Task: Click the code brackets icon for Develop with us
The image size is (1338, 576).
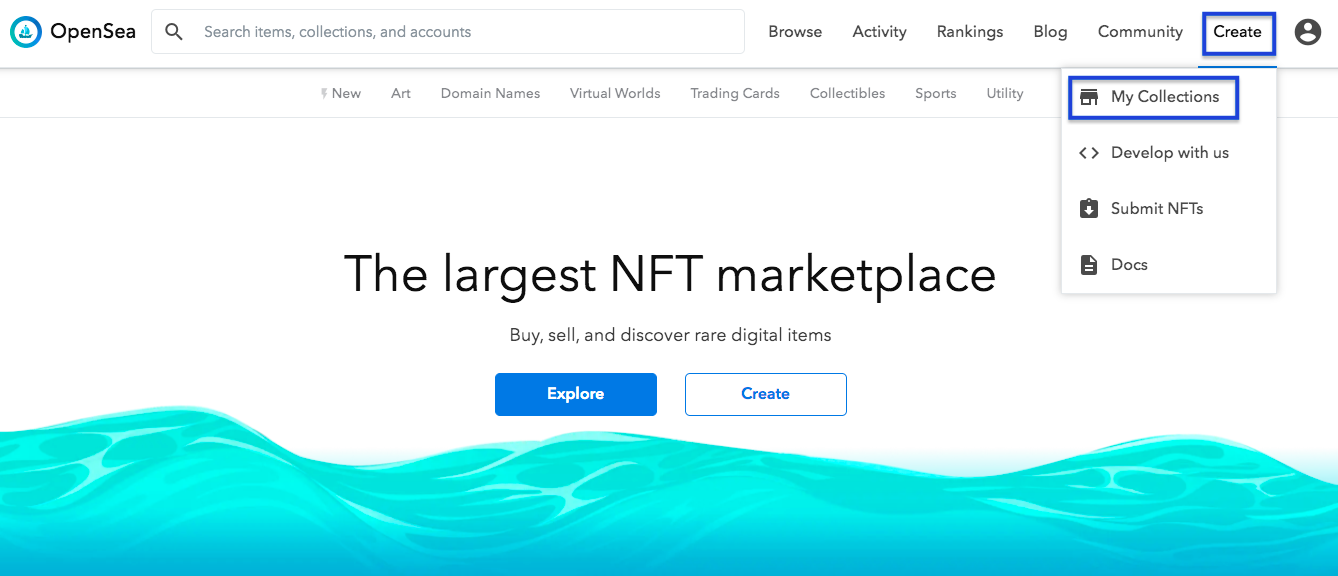Action: (1089, 152)
